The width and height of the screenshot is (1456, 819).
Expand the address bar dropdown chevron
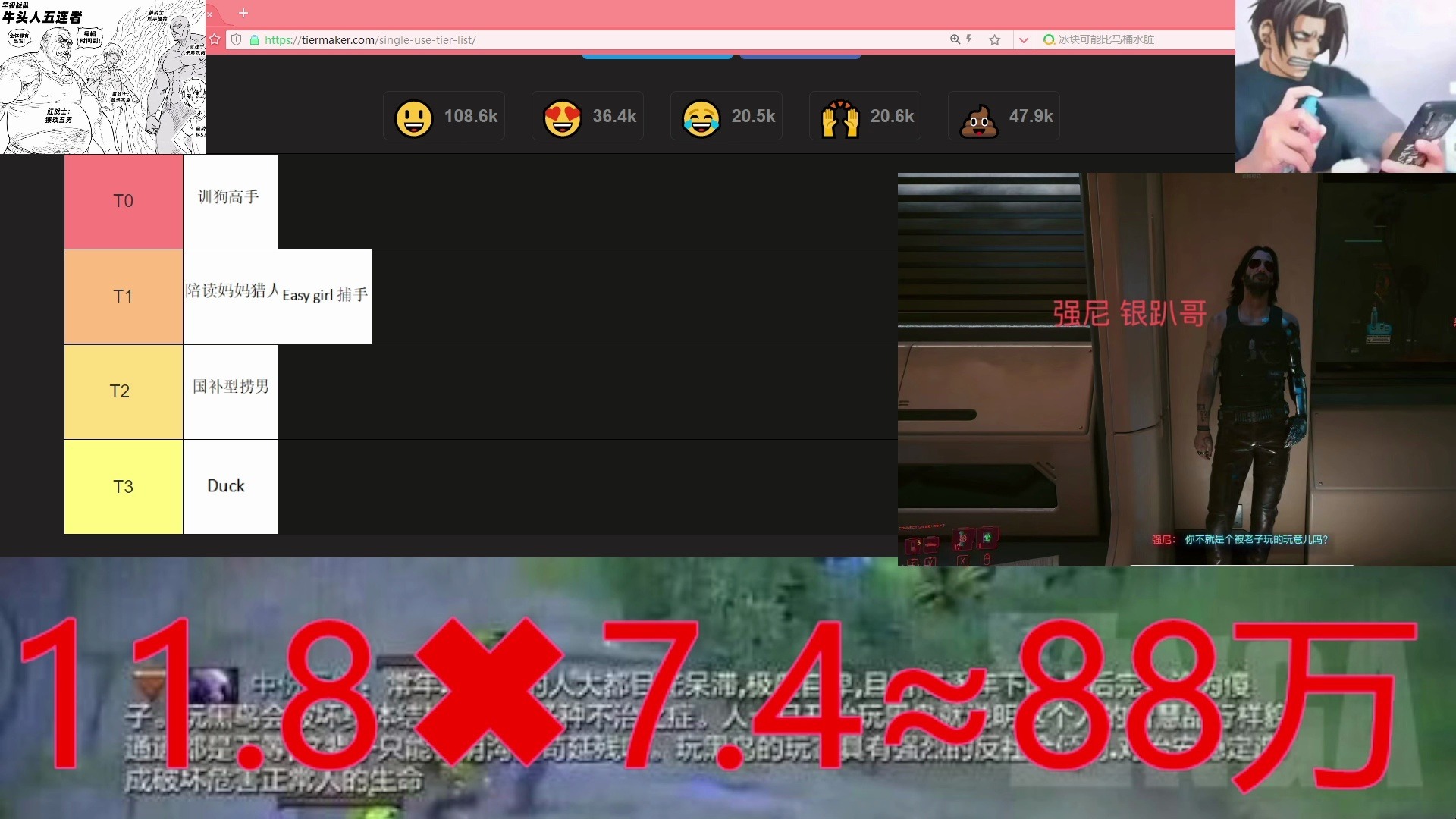tap(1023, 40)
